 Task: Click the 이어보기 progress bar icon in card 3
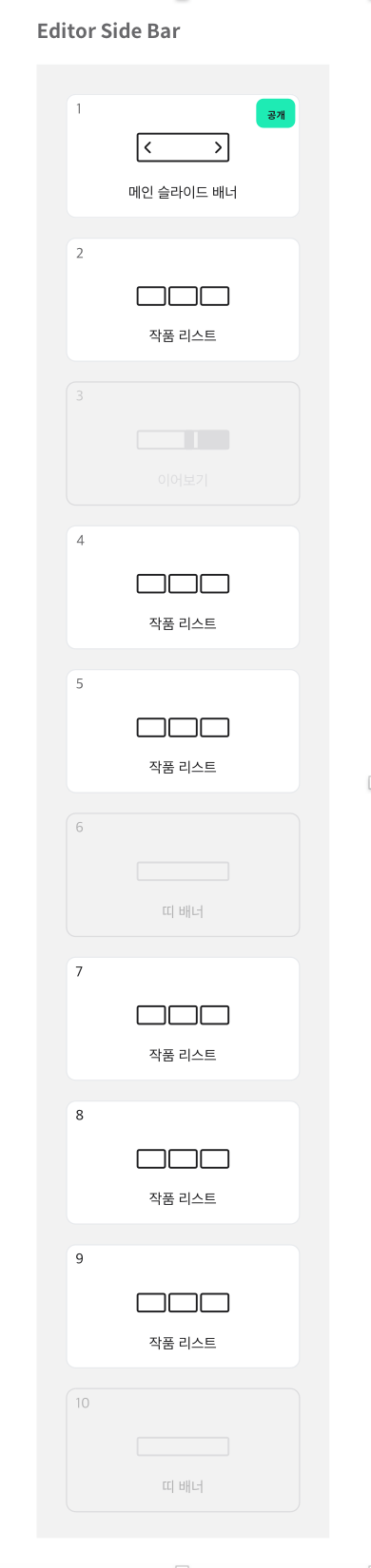tap(183, 440)
